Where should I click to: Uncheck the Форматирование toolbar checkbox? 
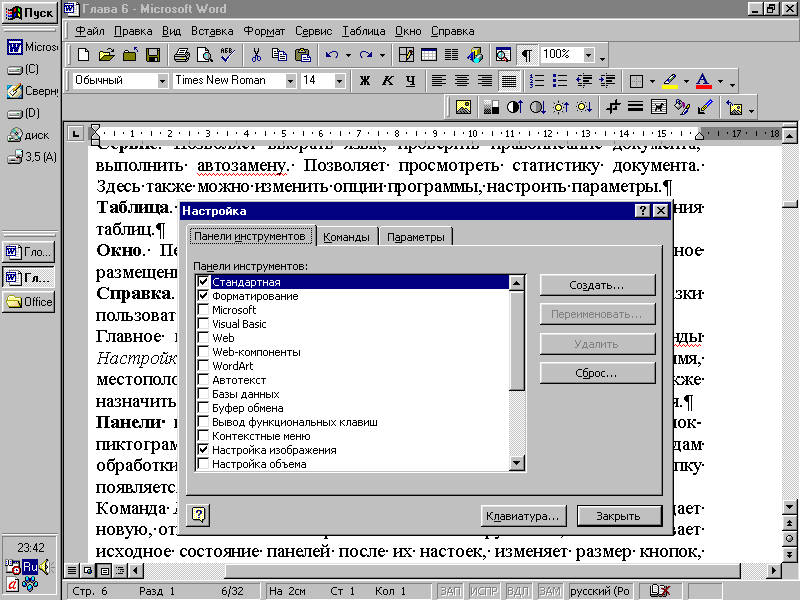pos(203,295)
